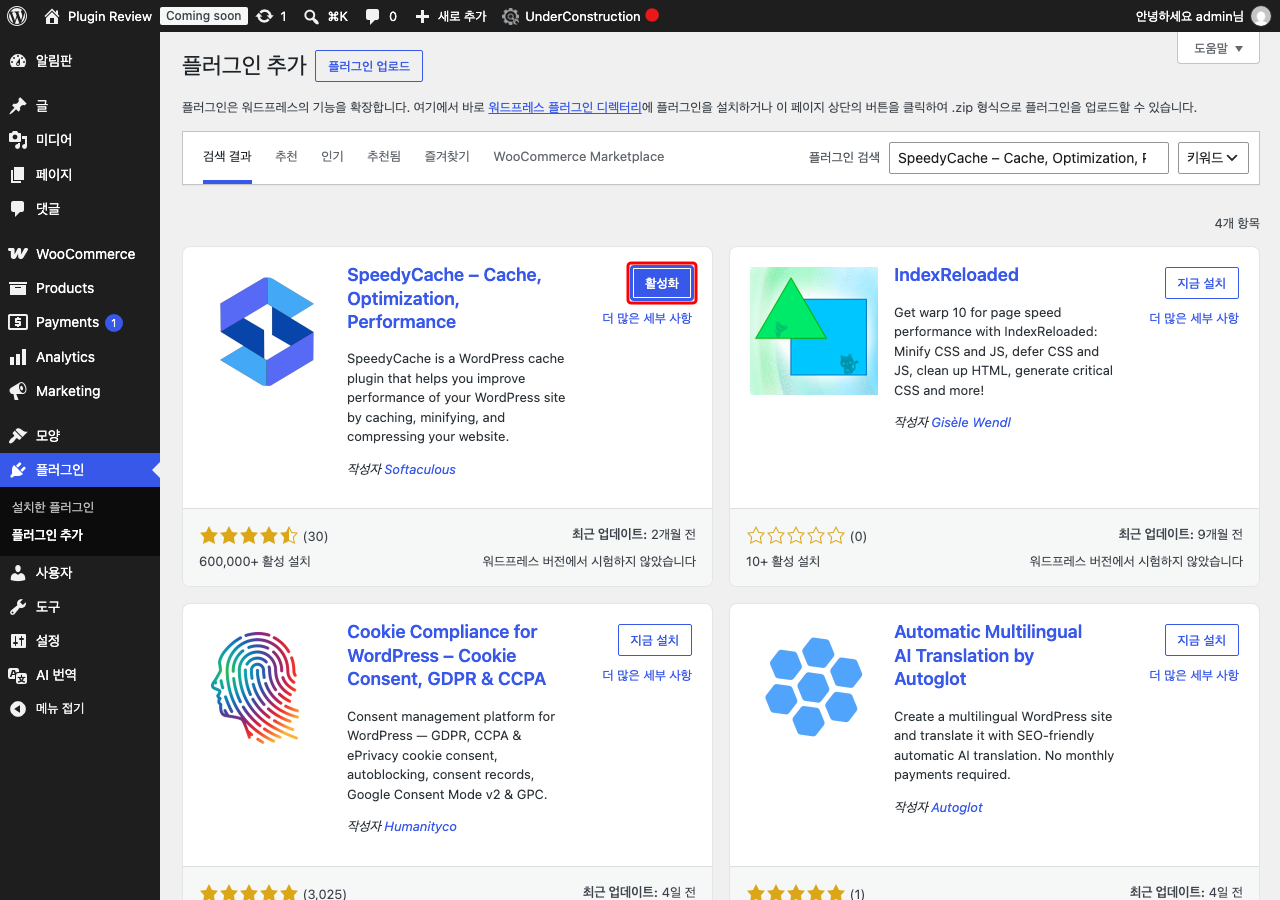The image size is (1280, 900).
Task: Open the Softaculous author link
Action: pyautogui.click(x=420, y=469)
